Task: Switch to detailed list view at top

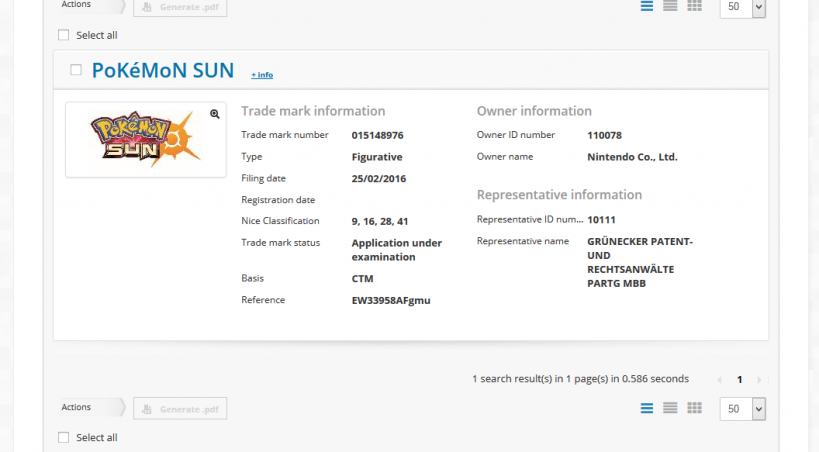Action: pos(647,6)
